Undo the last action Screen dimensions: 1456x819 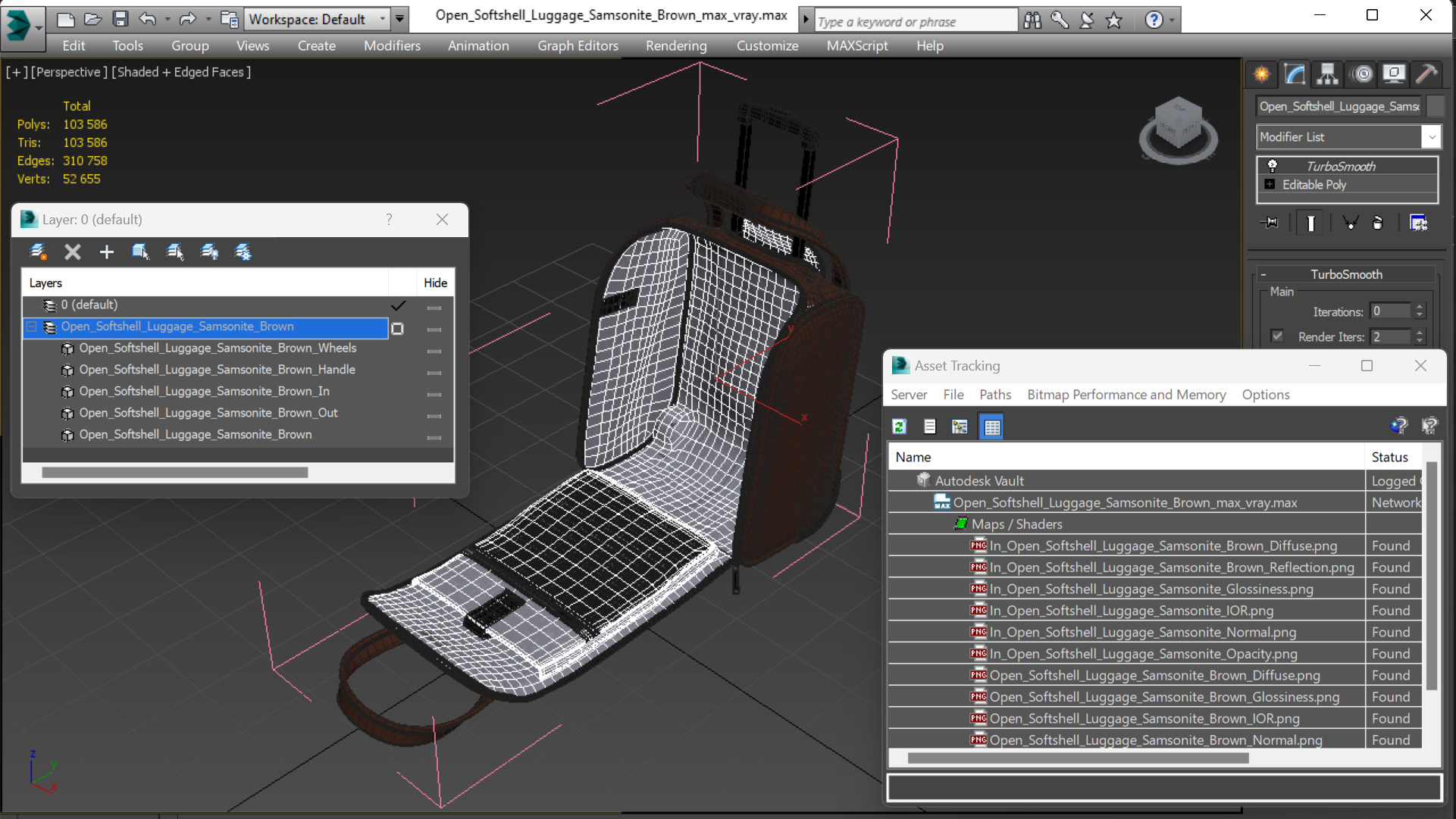pos(148,19)
